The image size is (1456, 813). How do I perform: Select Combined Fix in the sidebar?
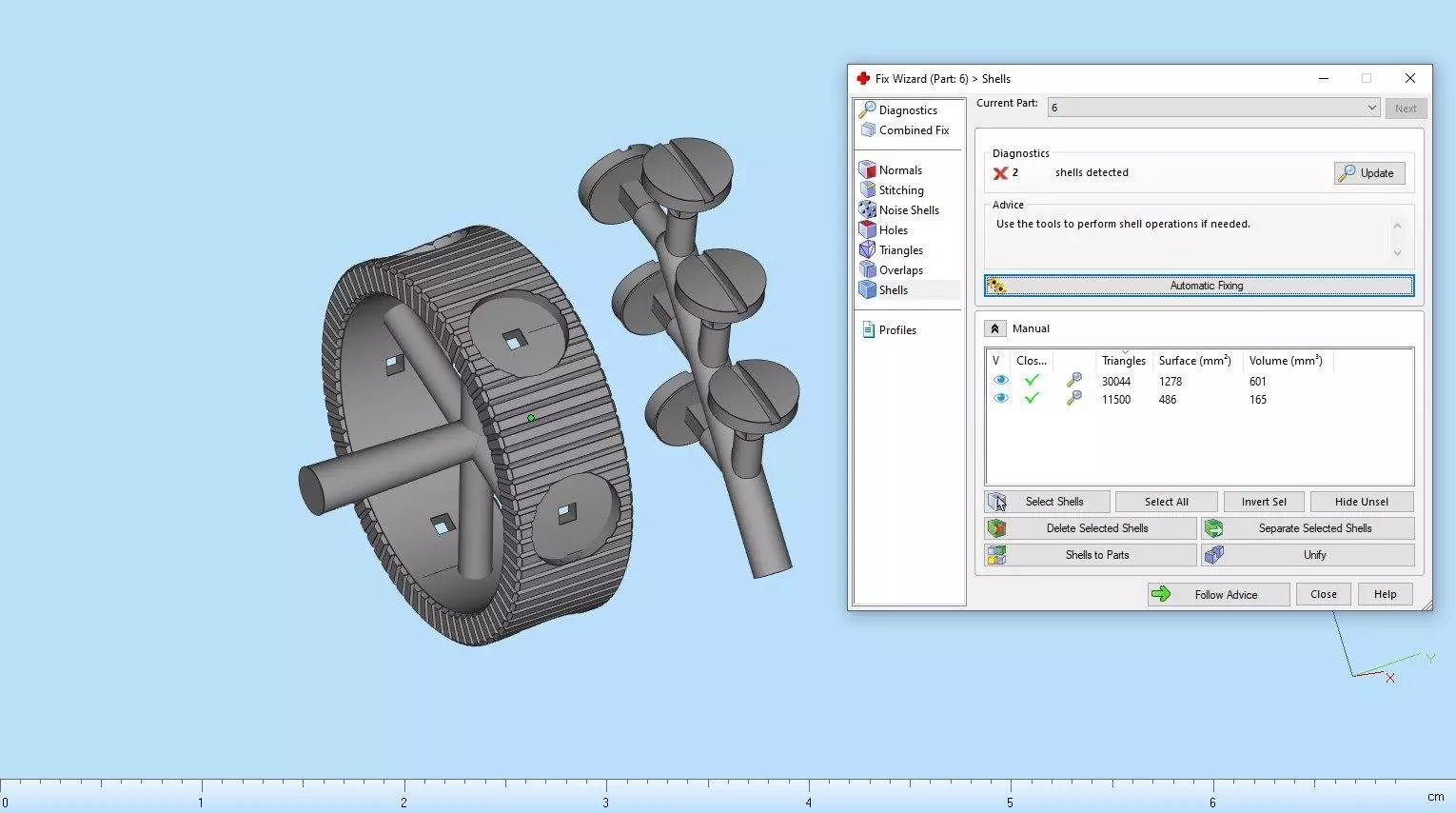coord(914,130)
